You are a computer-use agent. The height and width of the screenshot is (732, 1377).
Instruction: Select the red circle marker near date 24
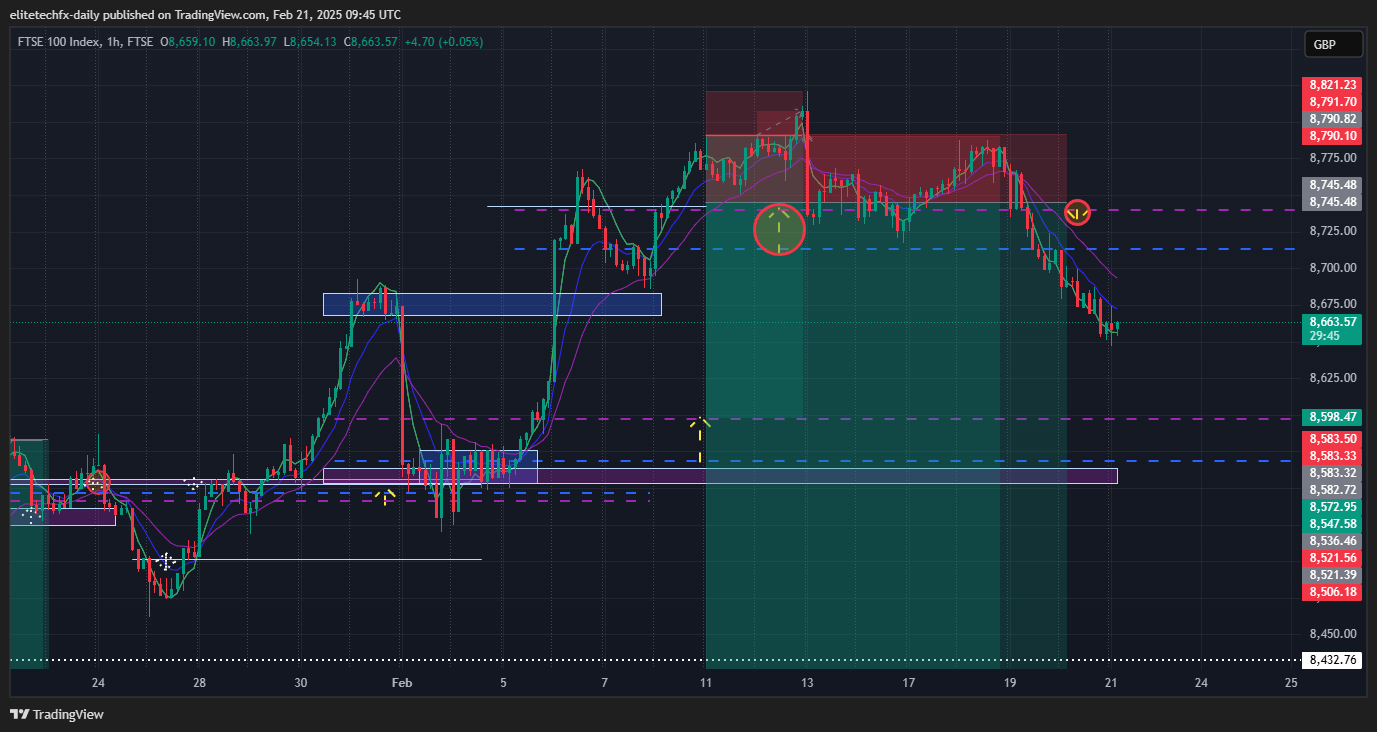click(x=97, y=484)
